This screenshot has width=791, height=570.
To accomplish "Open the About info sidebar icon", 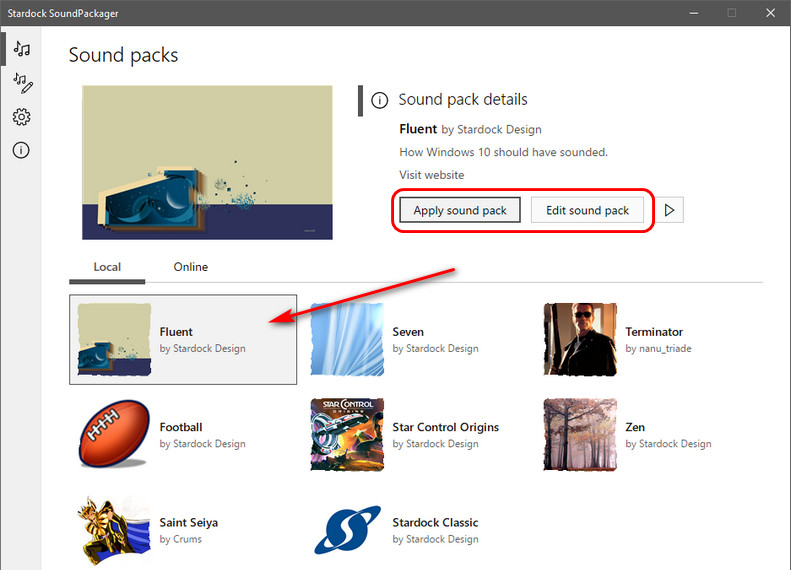I will (21, 150).
